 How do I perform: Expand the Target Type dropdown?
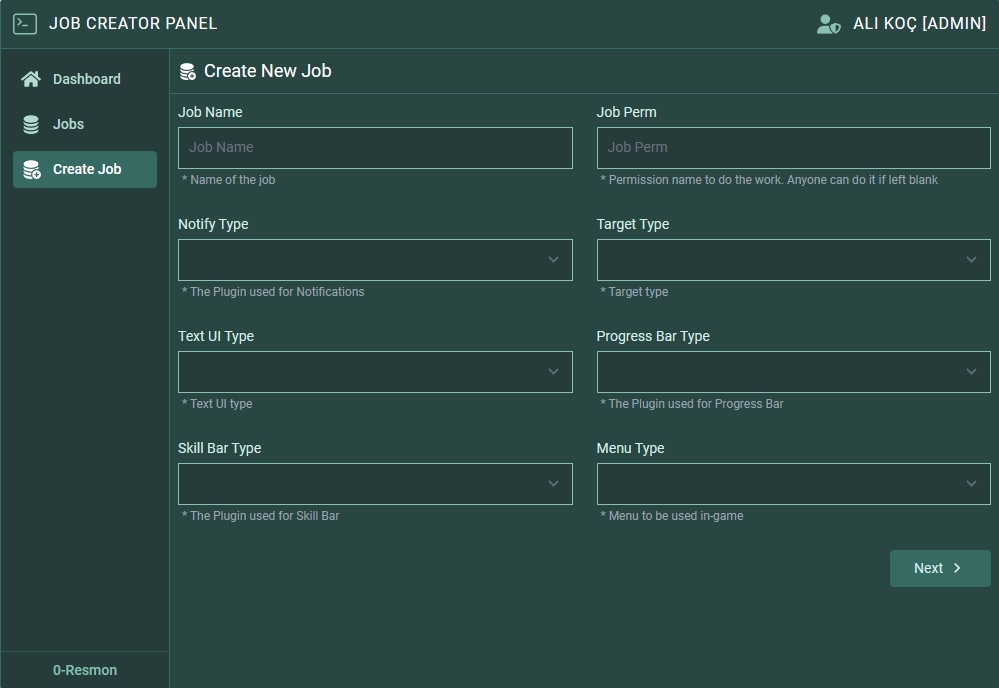pyautogui.click(x=794, y=260)
